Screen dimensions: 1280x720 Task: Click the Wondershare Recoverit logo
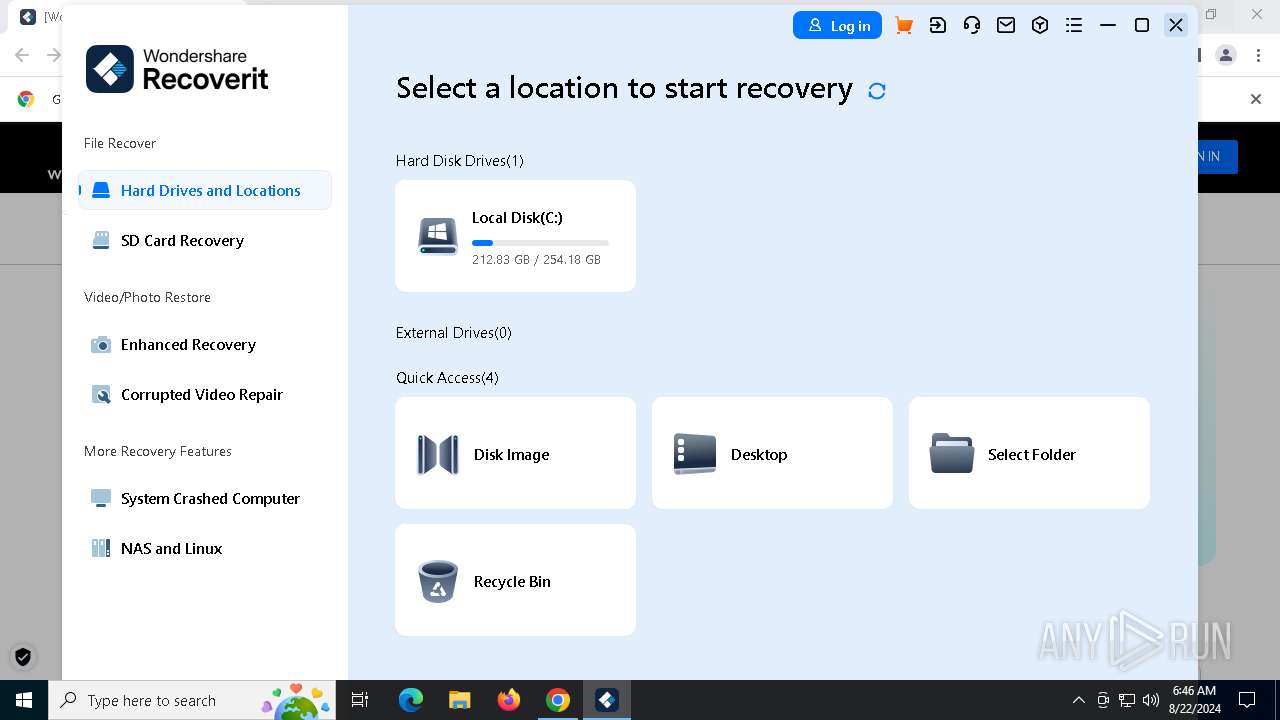click(x=177, y=69)
